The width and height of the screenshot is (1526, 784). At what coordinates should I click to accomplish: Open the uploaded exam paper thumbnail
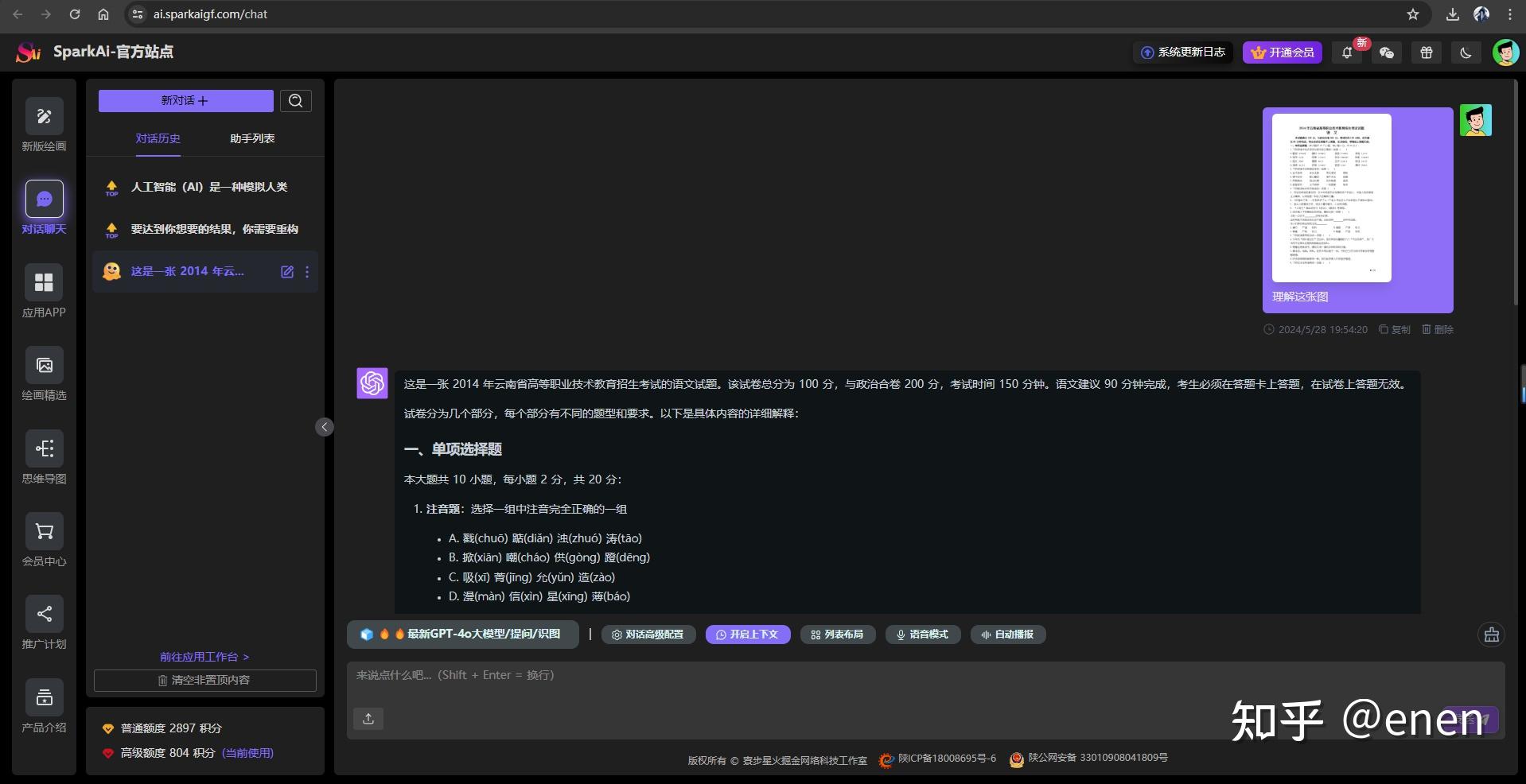pos(1331,198)
